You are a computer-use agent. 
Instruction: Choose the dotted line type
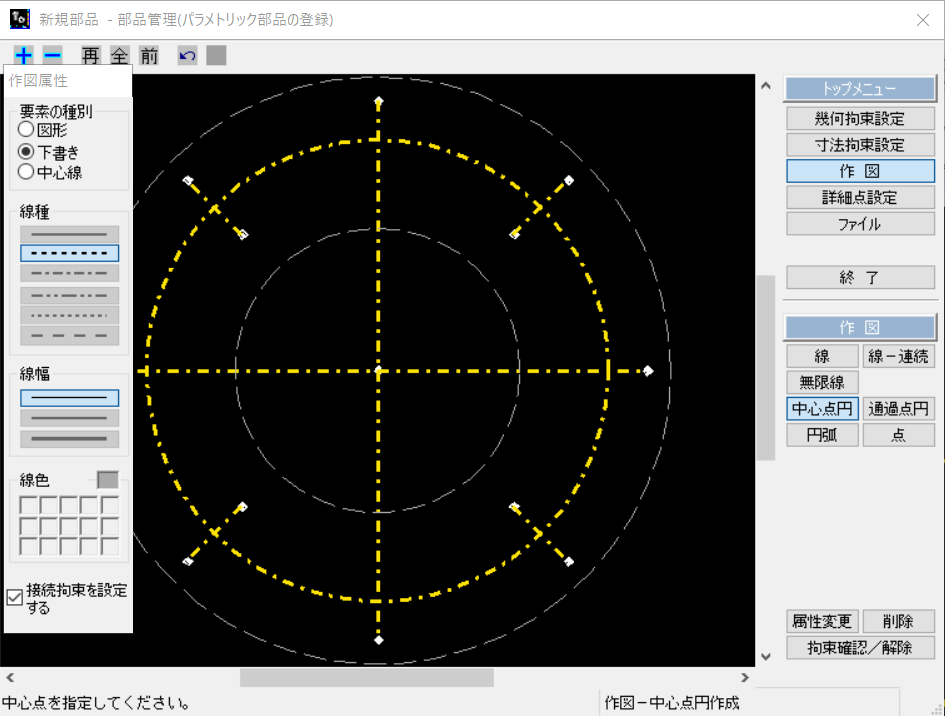click(69, 315)
